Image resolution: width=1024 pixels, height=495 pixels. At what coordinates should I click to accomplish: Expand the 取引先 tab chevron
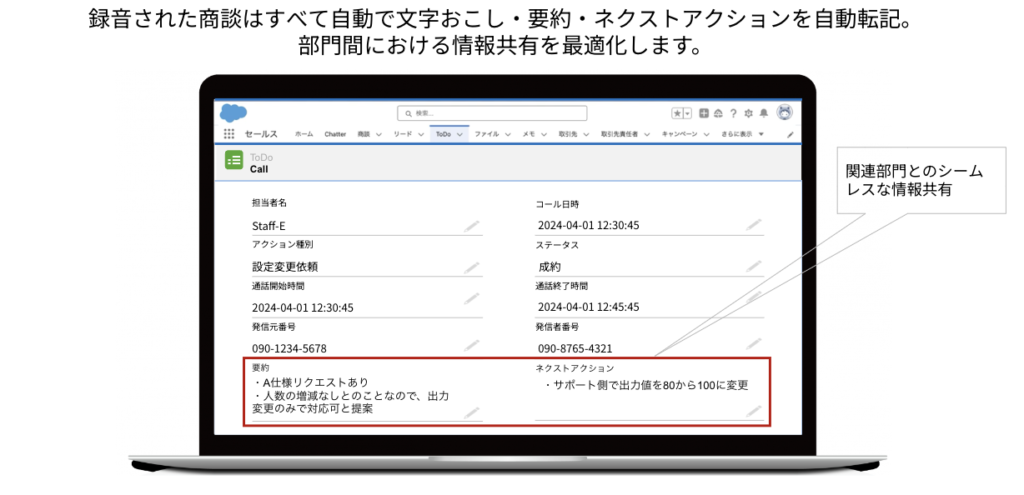586,135
